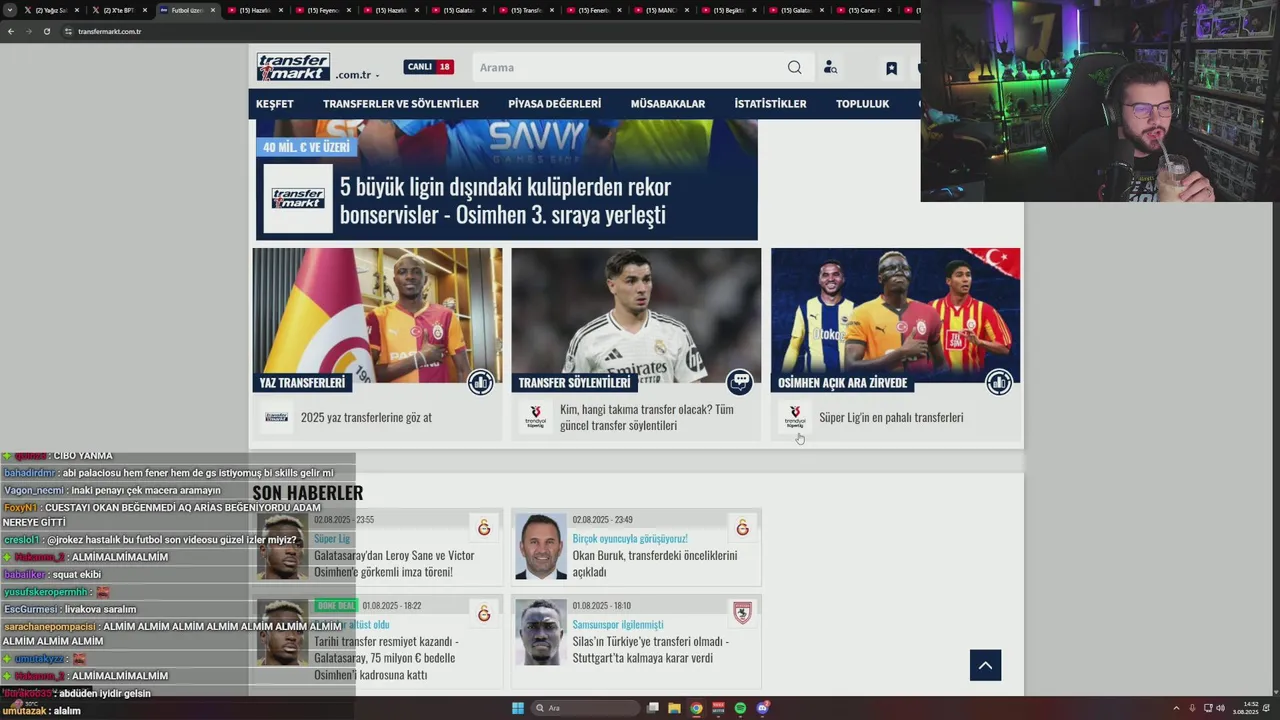The height and width of the screenshot is (720, 1280).
Task: Open the İSTATİSTİKLER menu
Action: point(770,104)
